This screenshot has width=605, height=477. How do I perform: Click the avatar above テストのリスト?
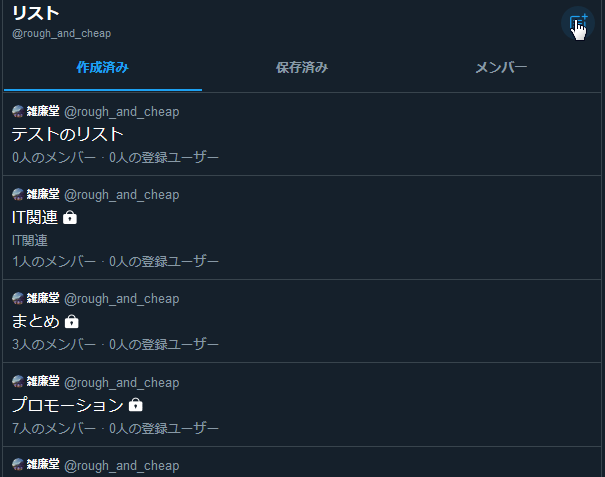point(18,111)
